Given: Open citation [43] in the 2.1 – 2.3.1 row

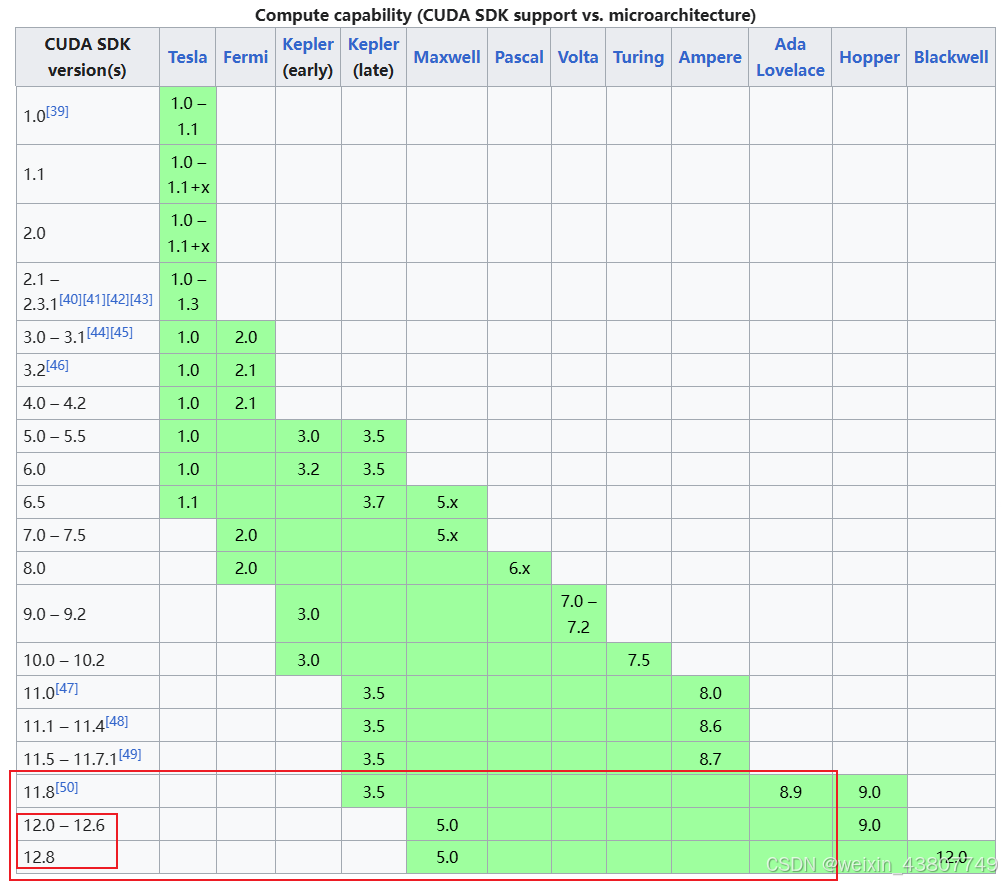Looking at the screenshot, I should click(141, 299).
